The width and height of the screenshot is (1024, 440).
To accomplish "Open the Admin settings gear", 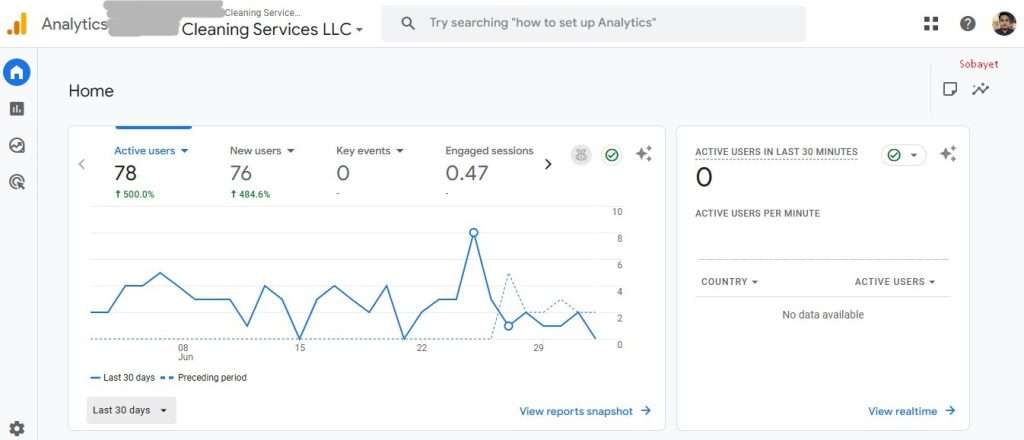I will 17,428.
